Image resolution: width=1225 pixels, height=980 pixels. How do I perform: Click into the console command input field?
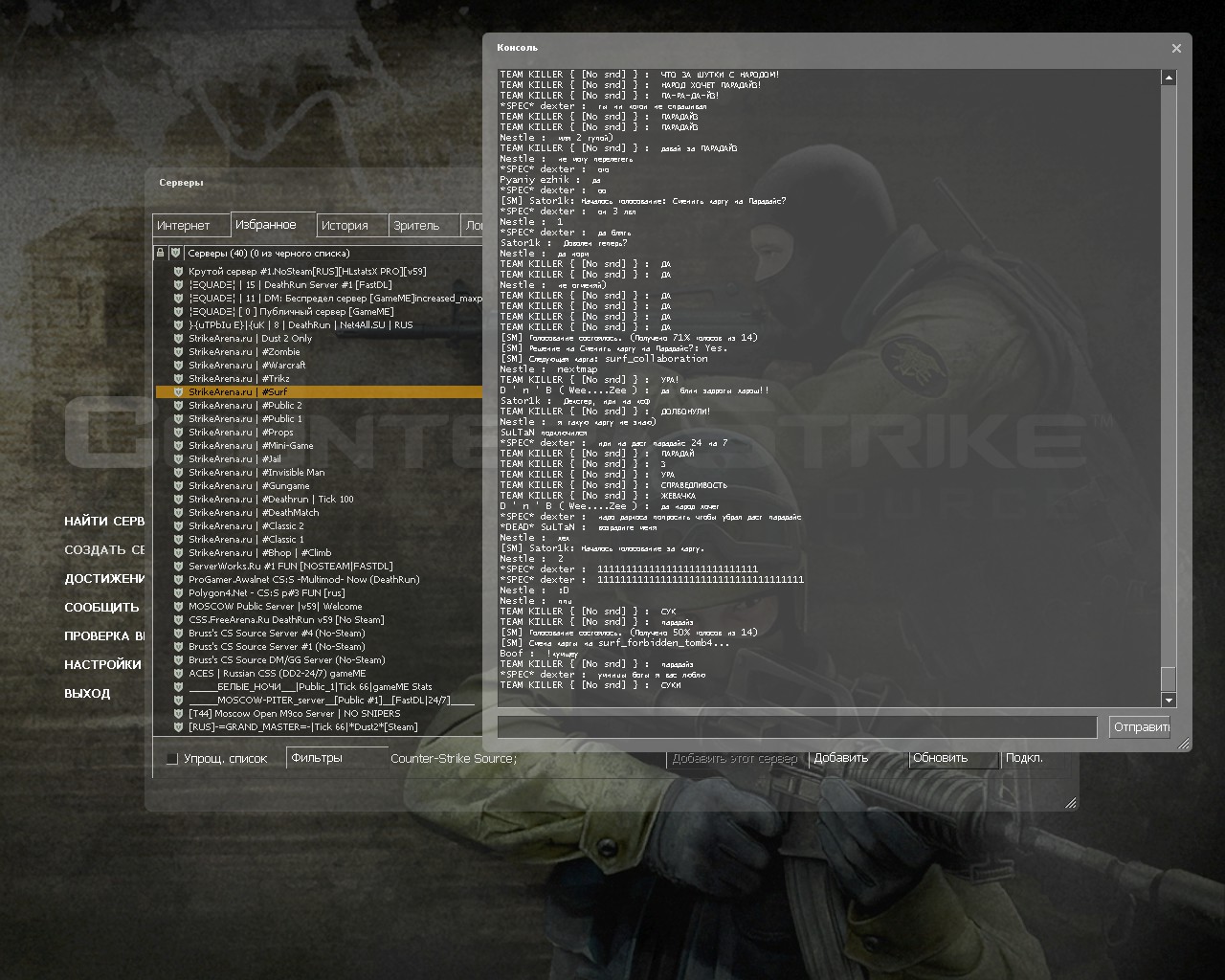(797, 727)
